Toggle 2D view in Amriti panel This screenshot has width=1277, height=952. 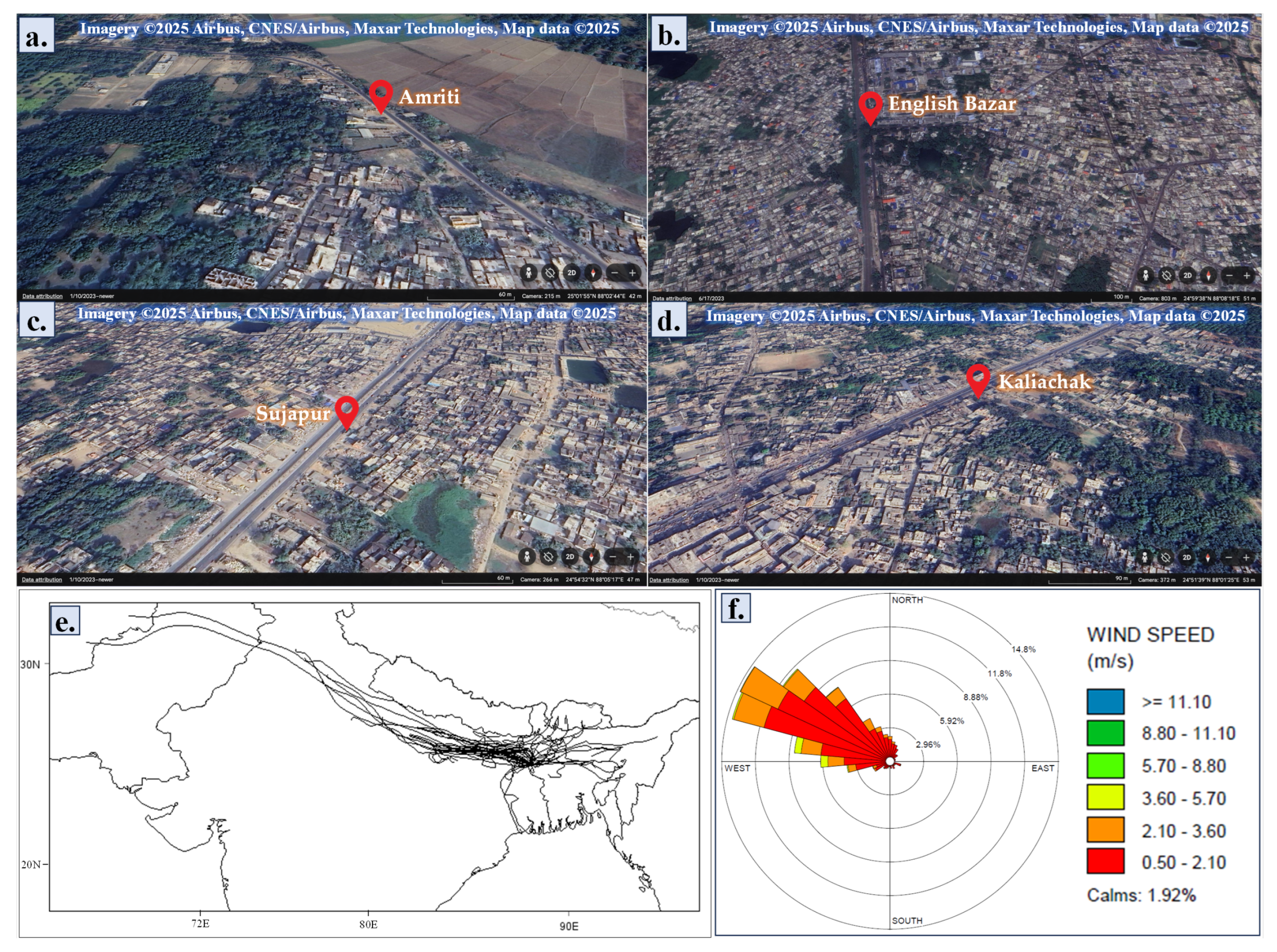tap(571, 273)
